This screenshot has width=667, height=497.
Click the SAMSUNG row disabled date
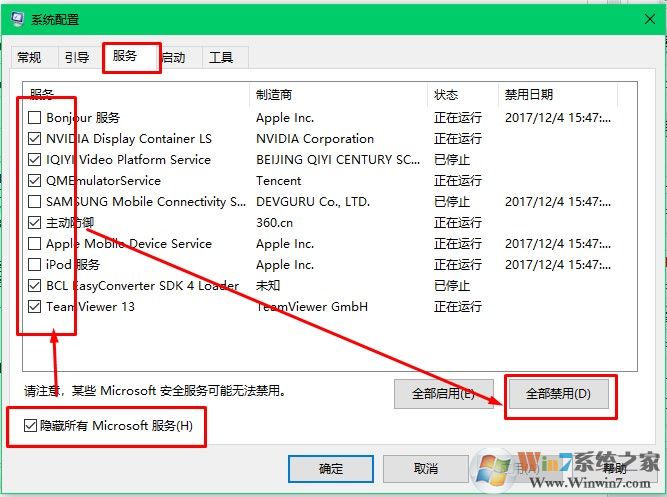[x=558, y=201]
